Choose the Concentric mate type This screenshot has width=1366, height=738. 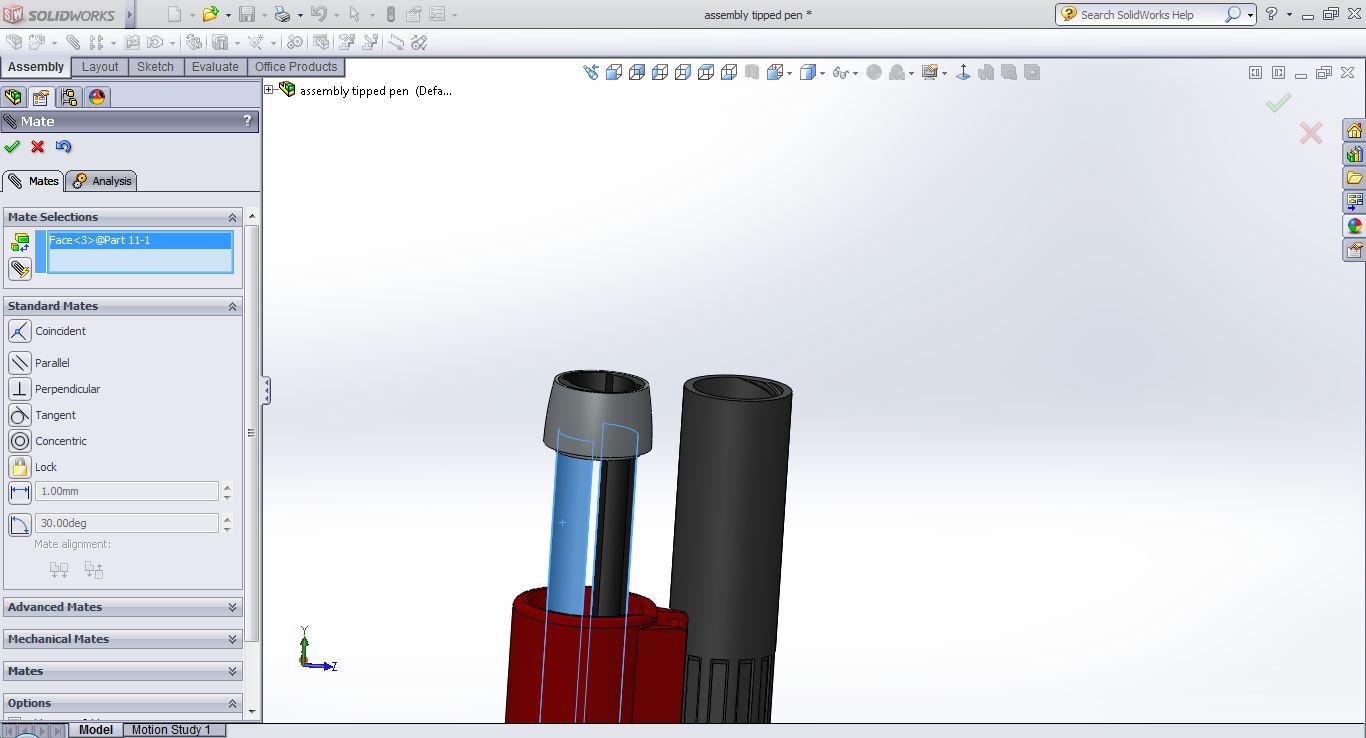click(19, 441)
